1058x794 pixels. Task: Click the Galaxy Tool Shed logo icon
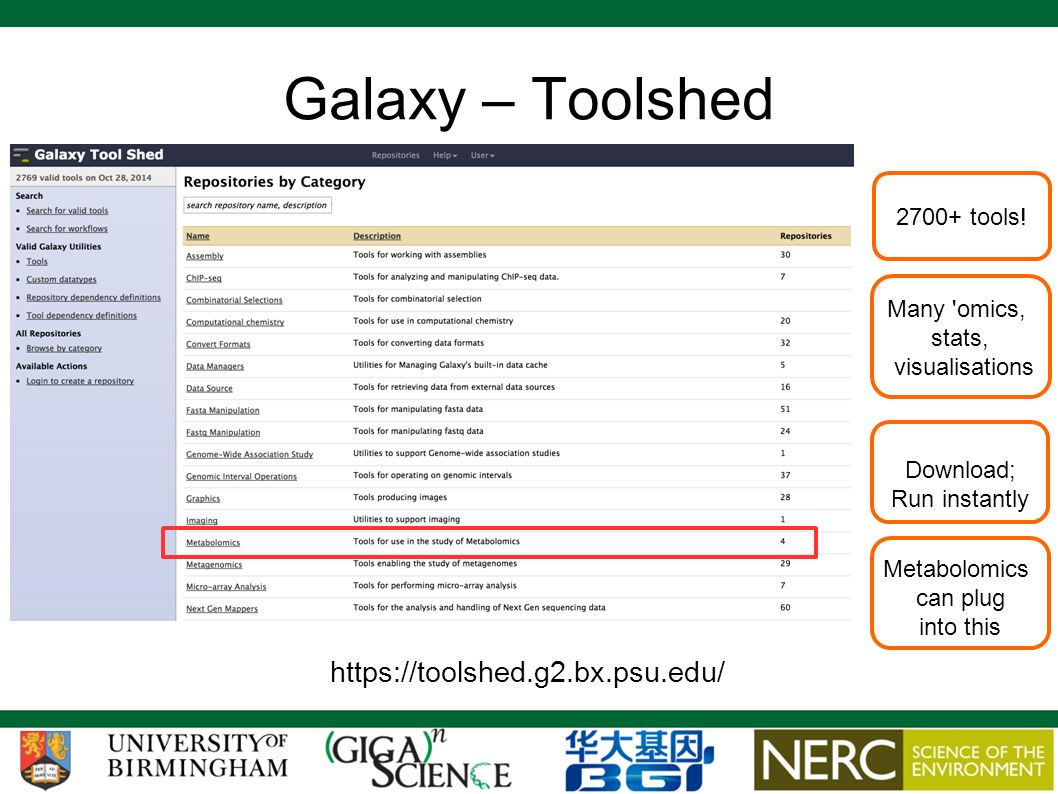pyautogui.click(x=22, y=155)
